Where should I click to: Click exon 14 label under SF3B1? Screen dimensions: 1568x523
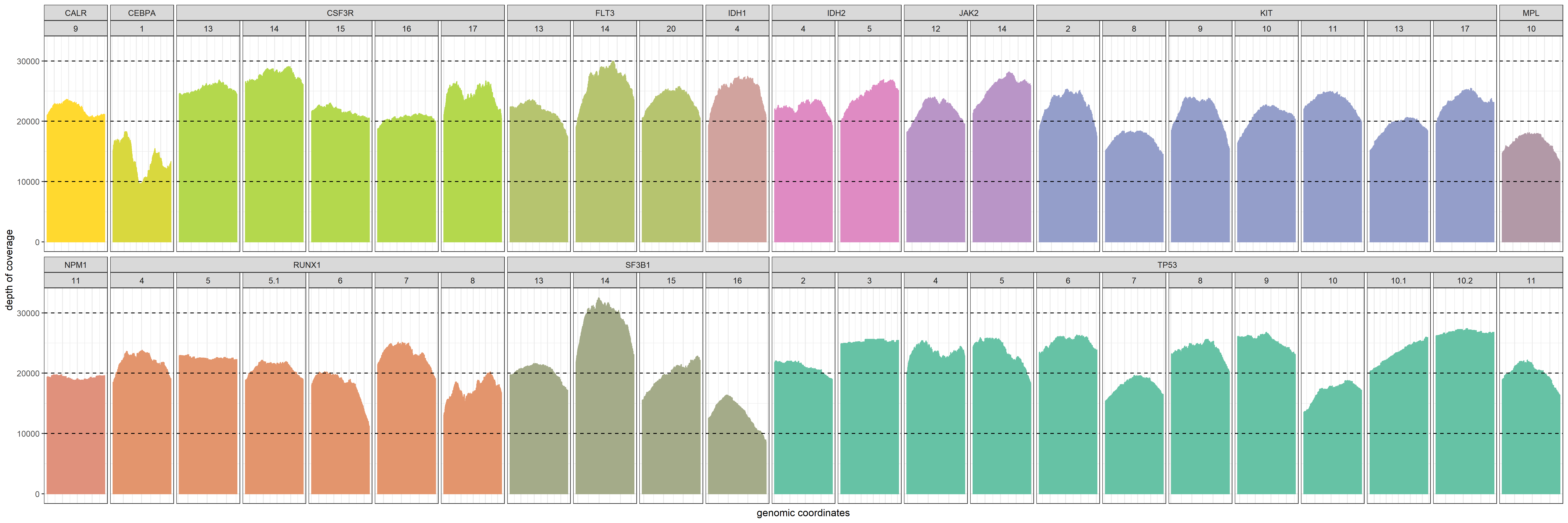(x=605, y=281)
